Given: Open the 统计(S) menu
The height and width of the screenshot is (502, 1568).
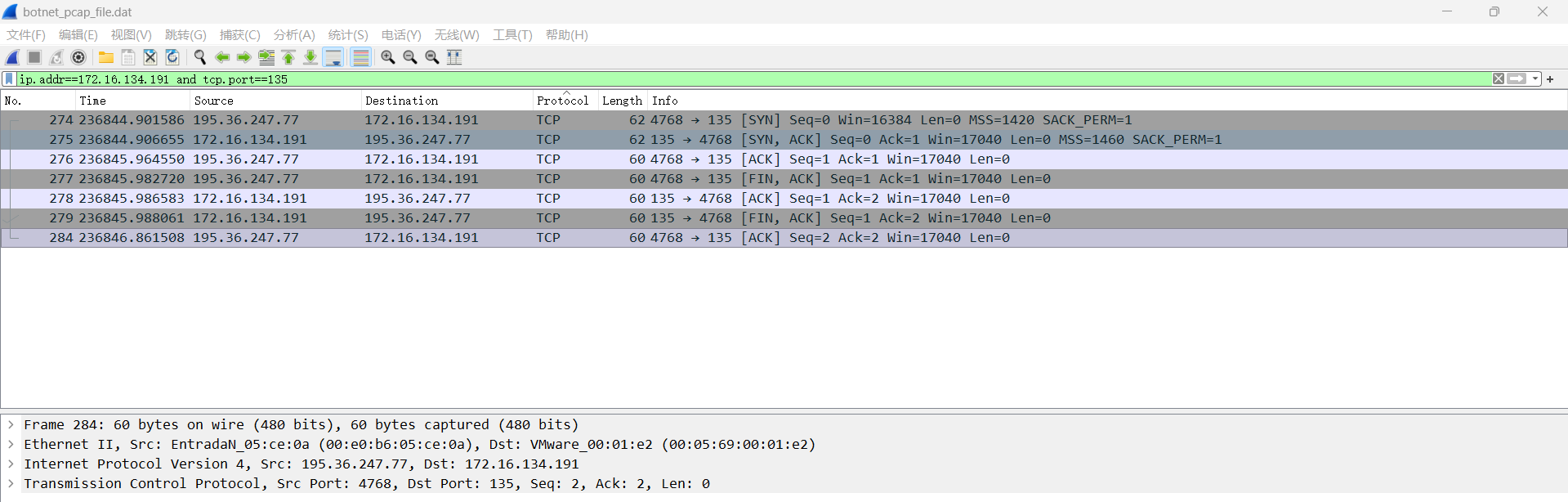Looking at the screenshot, I should point(348,35).
